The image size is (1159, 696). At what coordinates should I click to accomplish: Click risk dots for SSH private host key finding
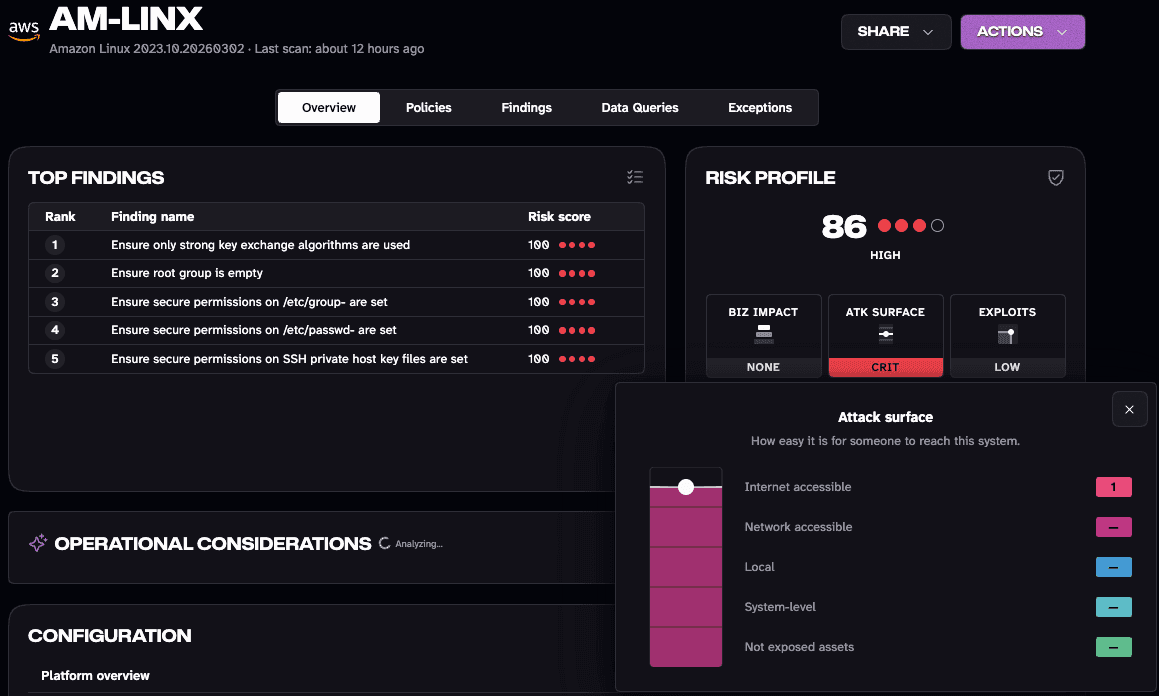pyautogui.click(x=577, y=358)
